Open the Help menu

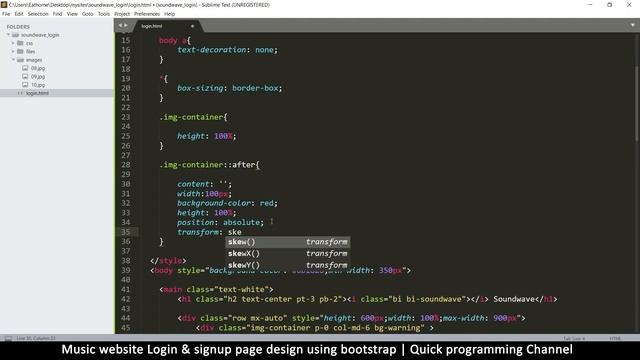(169, 14)
